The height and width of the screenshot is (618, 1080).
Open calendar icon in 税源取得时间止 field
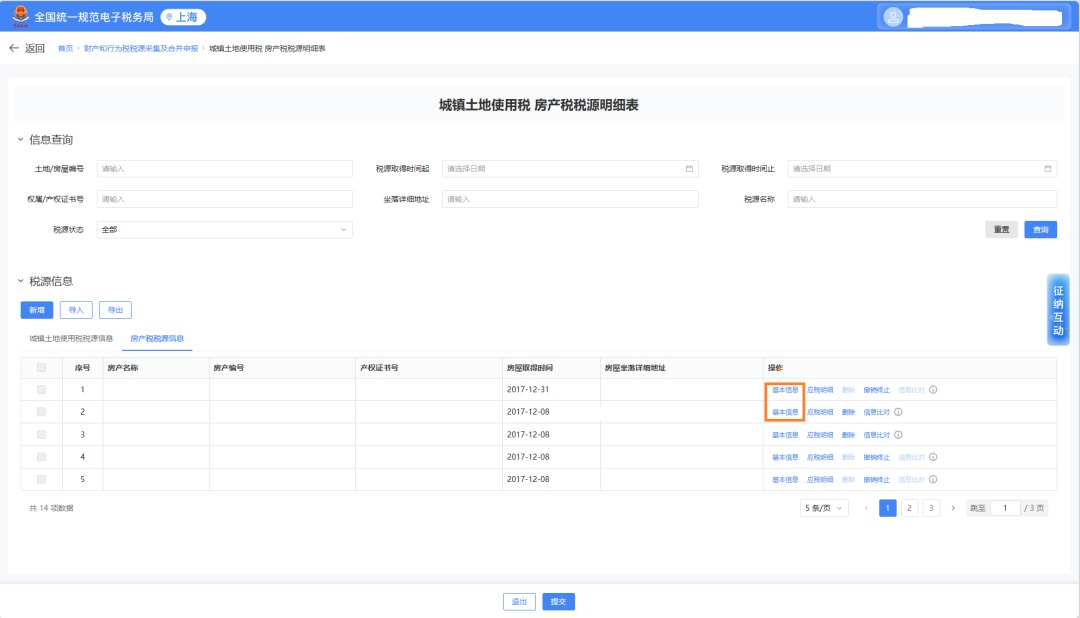click(1047, 169)
